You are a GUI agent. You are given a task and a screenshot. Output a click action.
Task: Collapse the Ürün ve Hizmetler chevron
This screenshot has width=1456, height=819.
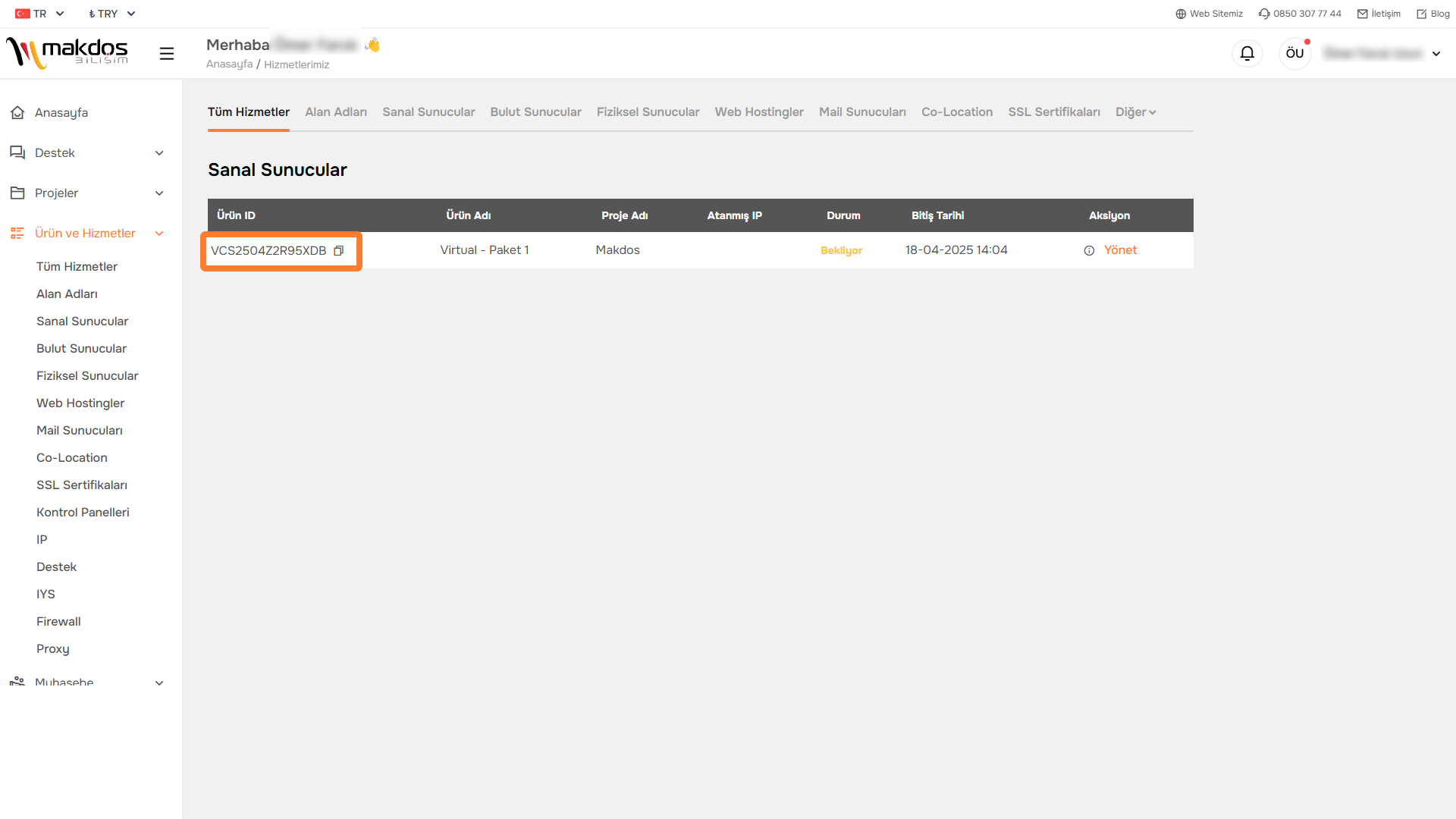pos(159,234)
